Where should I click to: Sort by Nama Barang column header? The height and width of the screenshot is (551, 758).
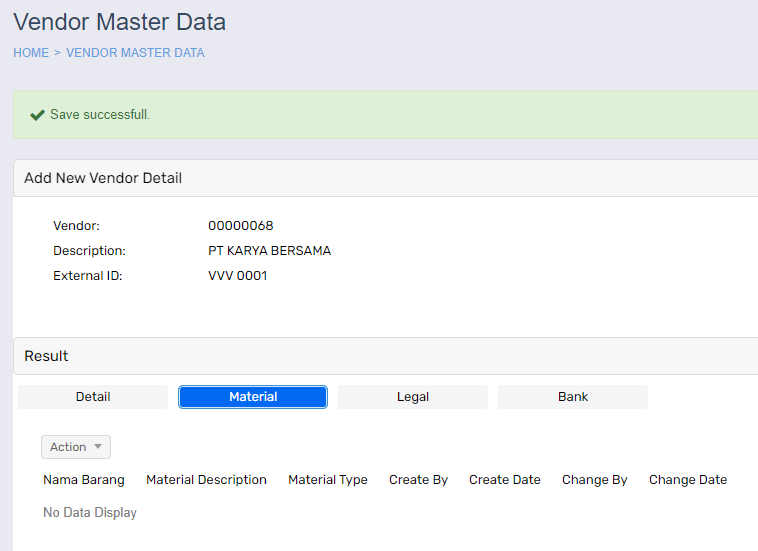coord(84,480)
